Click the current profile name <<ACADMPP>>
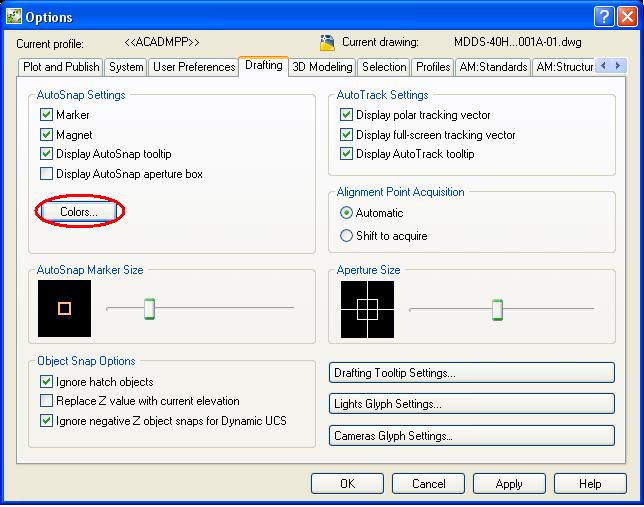This screenshot has height=507, width=644. click(x=162, y=42)
